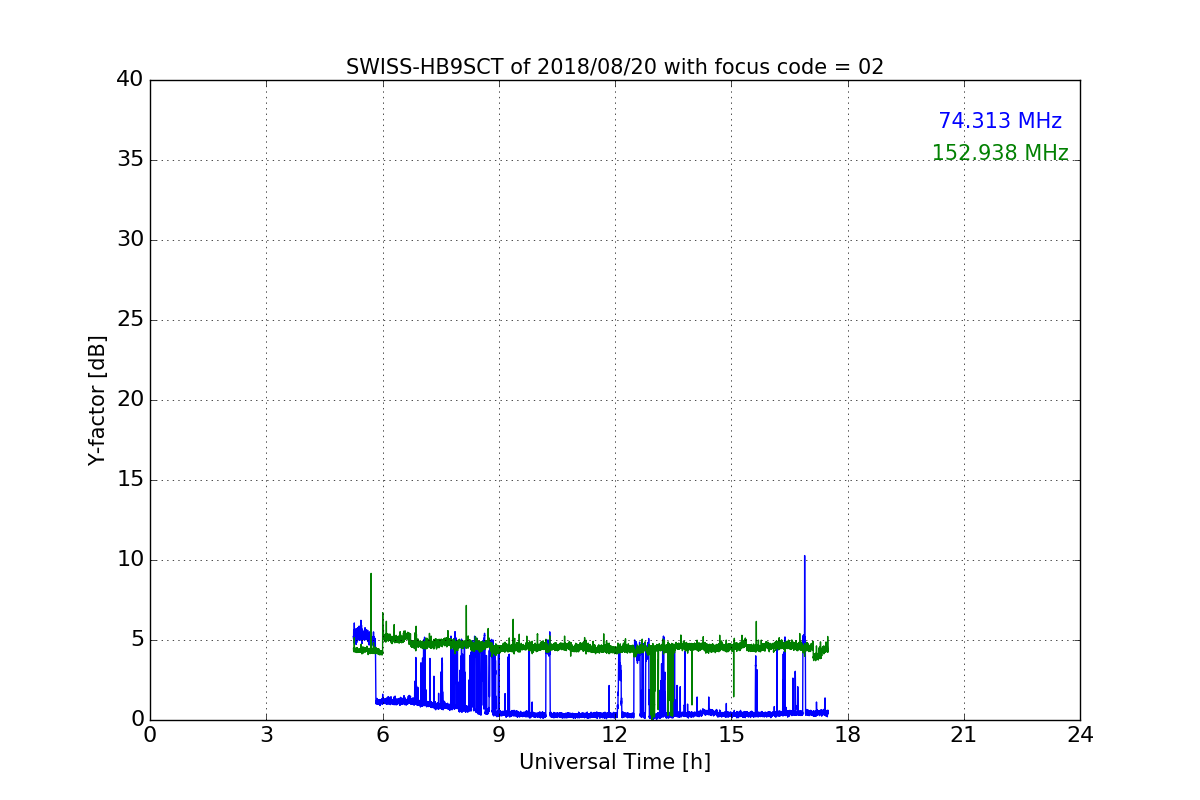Click the x-axis tick label 15
Viewport: 1200px width, 800px height.
[731, 735]
